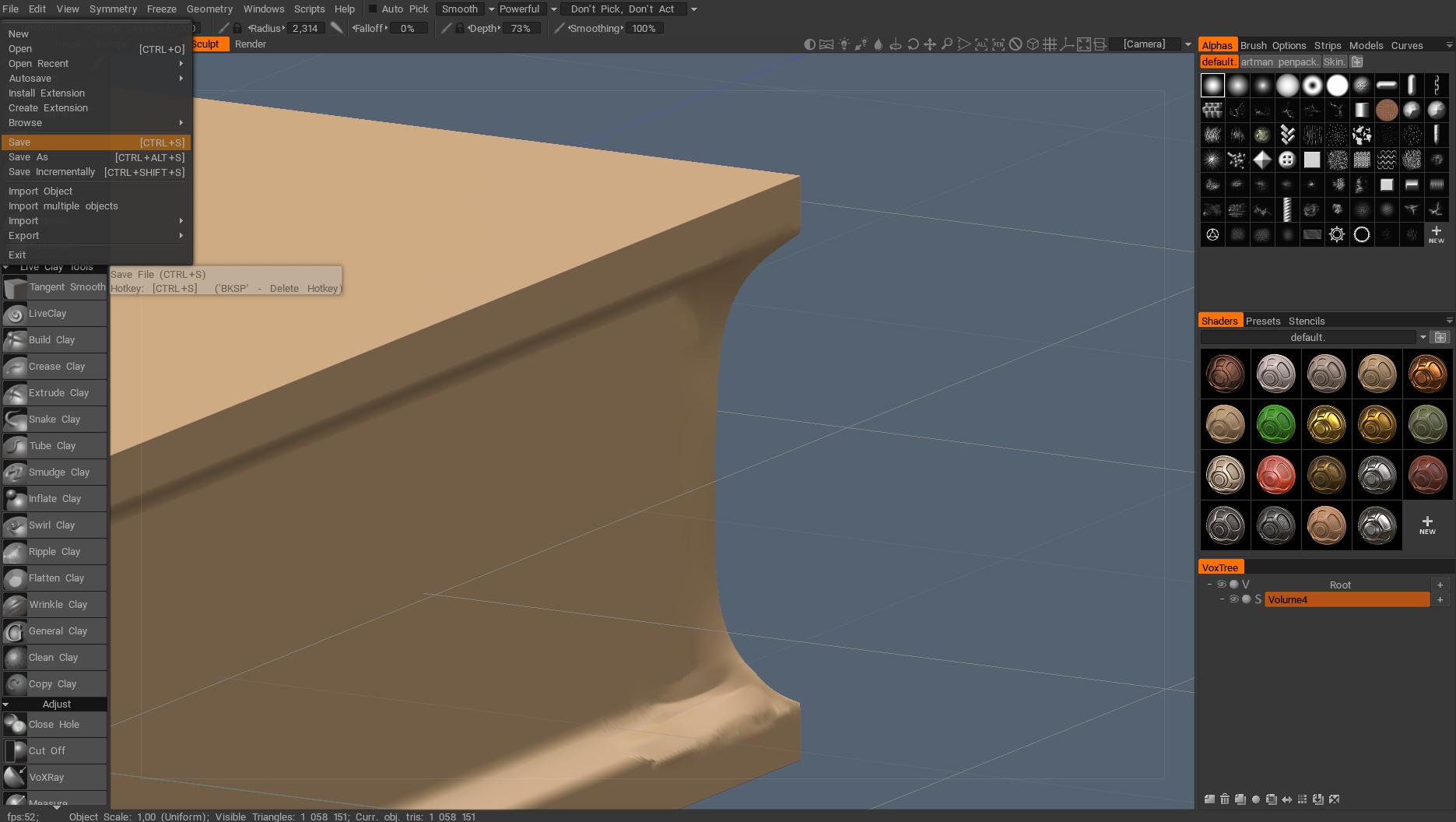Click the light bulb lighting icon
The image size is (1456, 822).
pos(844,44)
